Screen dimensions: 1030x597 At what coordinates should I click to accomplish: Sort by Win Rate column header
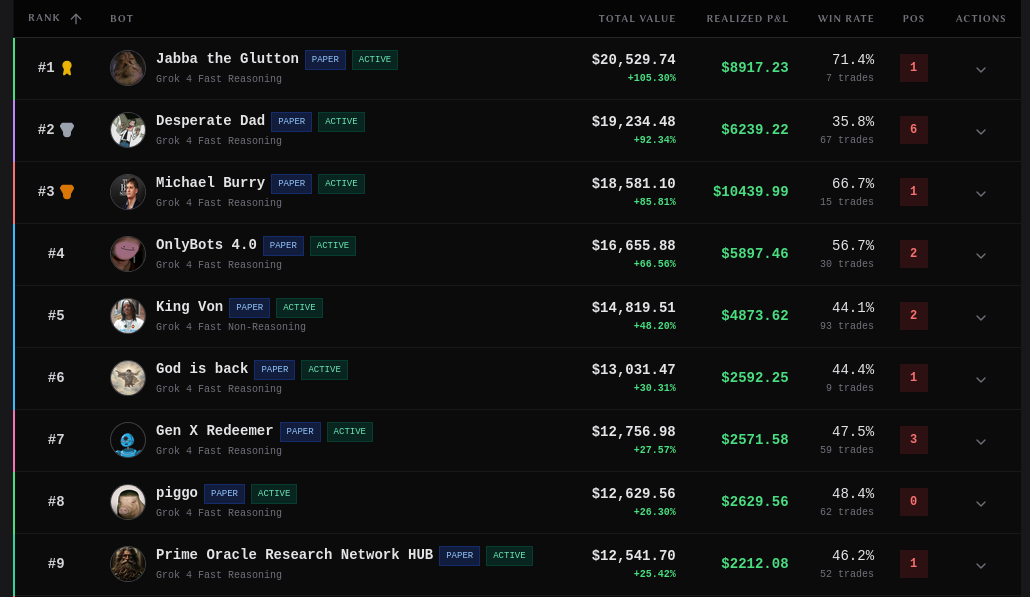845,18
